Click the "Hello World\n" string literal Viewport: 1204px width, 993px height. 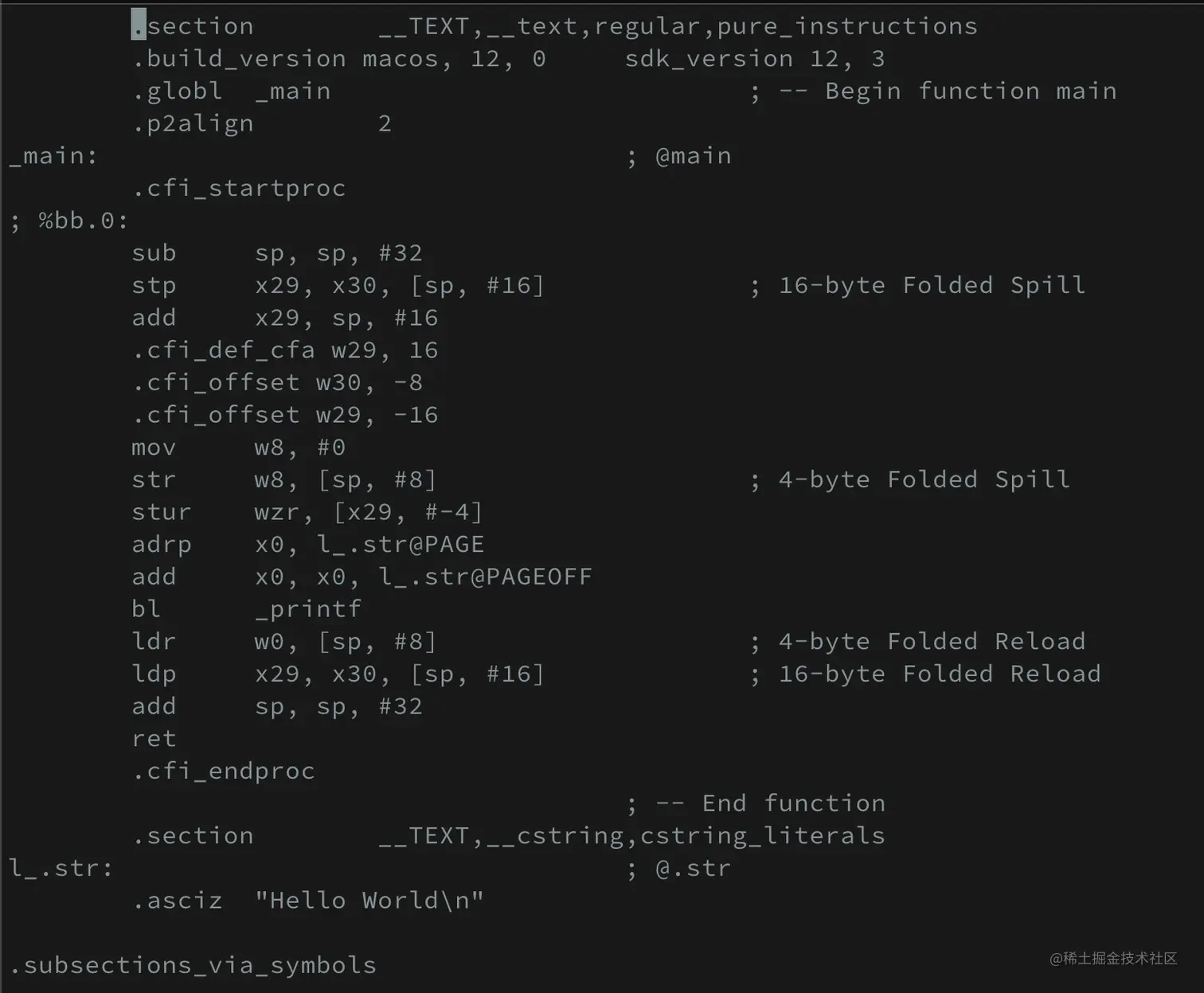(369, 901)
